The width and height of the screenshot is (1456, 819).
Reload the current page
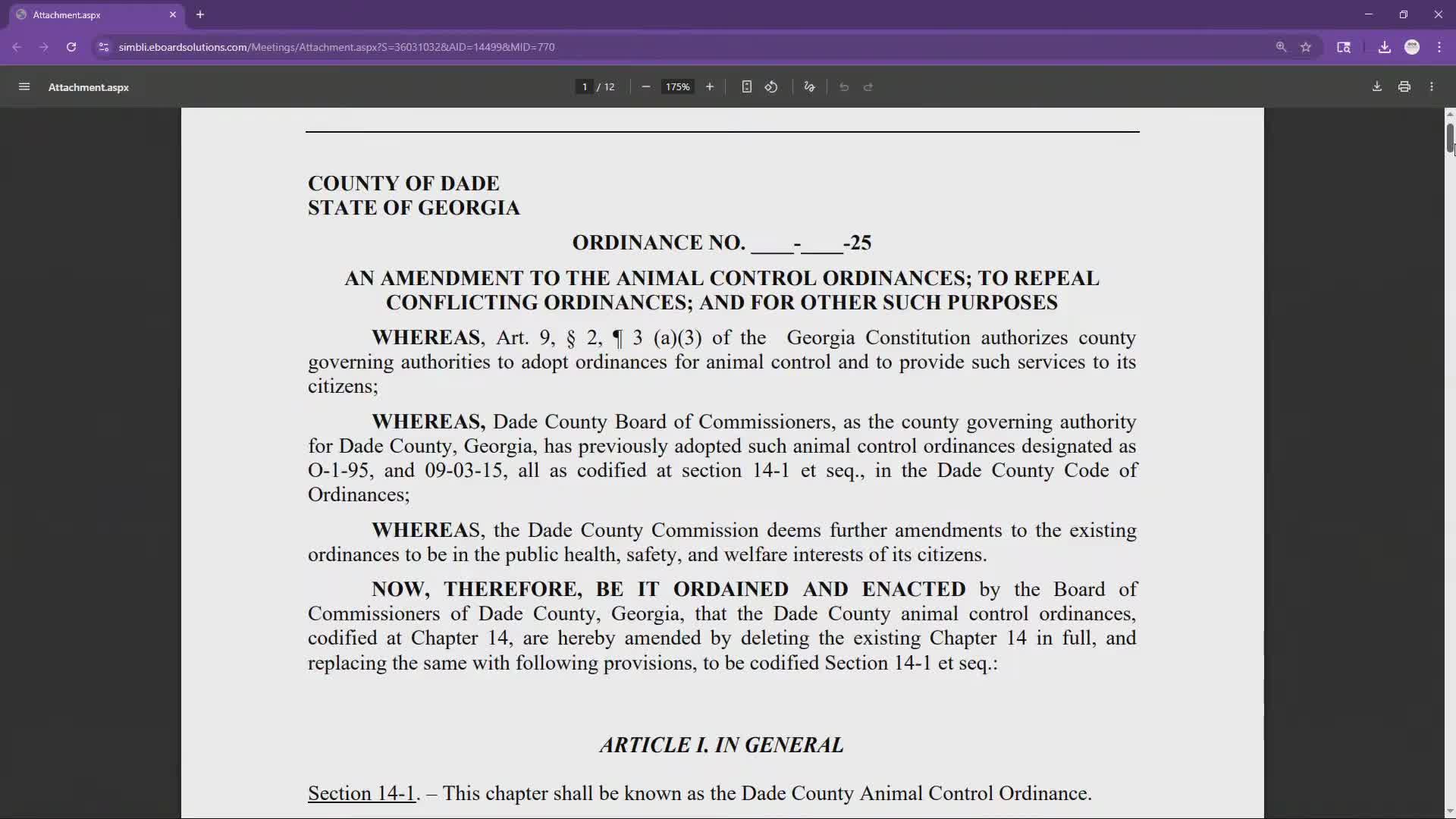[71, 47]
